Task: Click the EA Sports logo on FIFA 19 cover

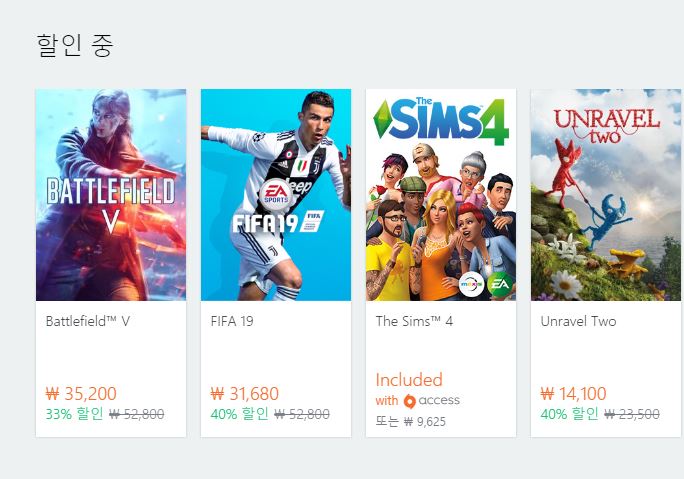Action: pyautogui.click(x=275, y=193)
